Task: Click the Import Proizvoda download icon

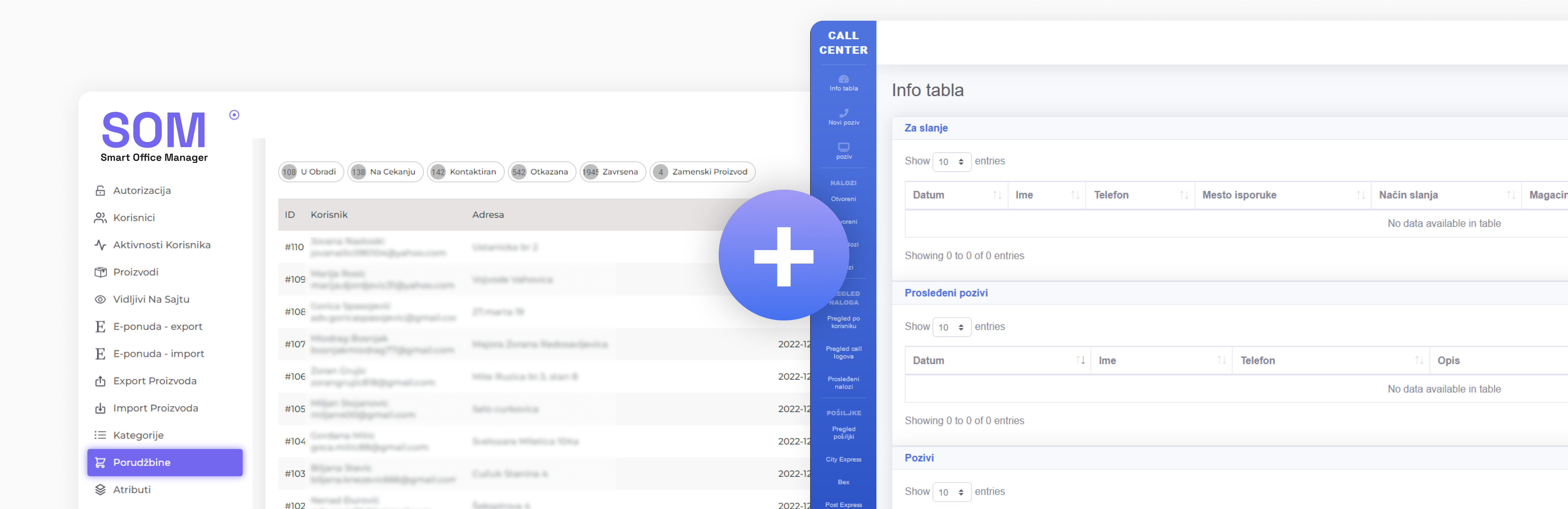Action: pos(100,408)
